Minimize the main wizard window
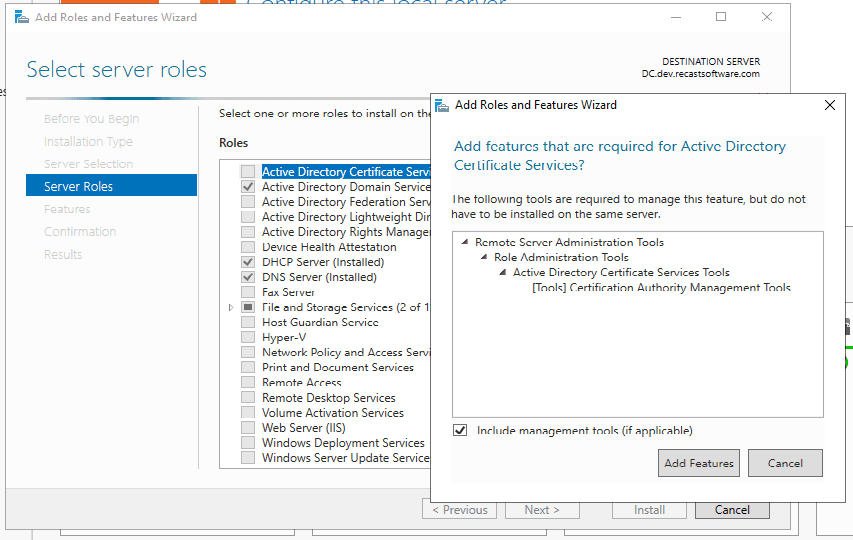 pos(675,17)
